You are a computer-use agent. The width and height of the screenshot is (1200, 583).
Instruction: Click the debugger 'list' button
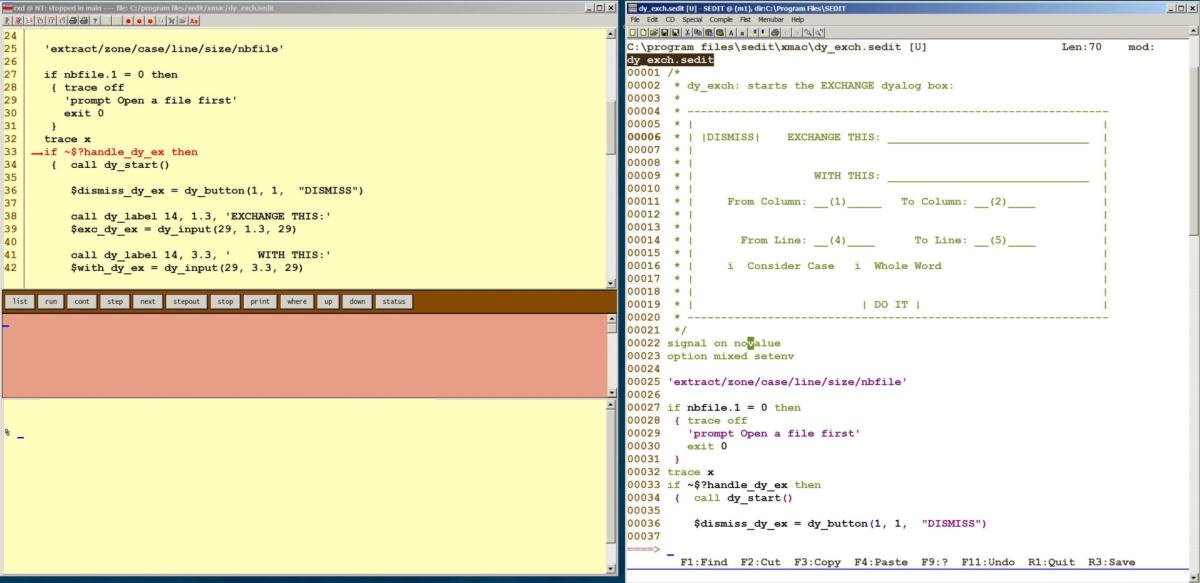coord(20,301)
